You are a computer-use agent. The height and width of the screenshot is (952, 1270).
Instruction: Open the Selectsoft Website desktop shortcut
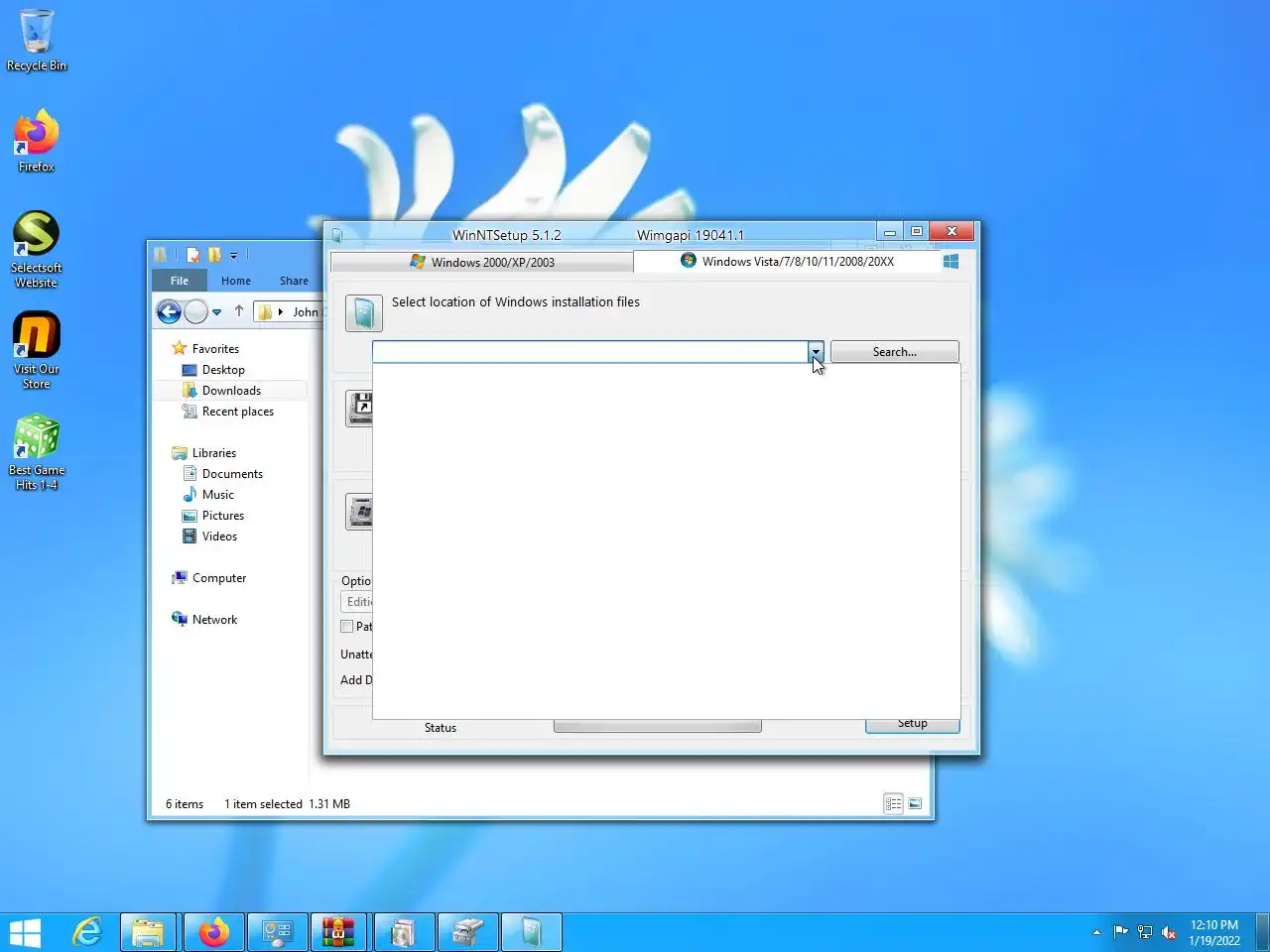(37, 250)
